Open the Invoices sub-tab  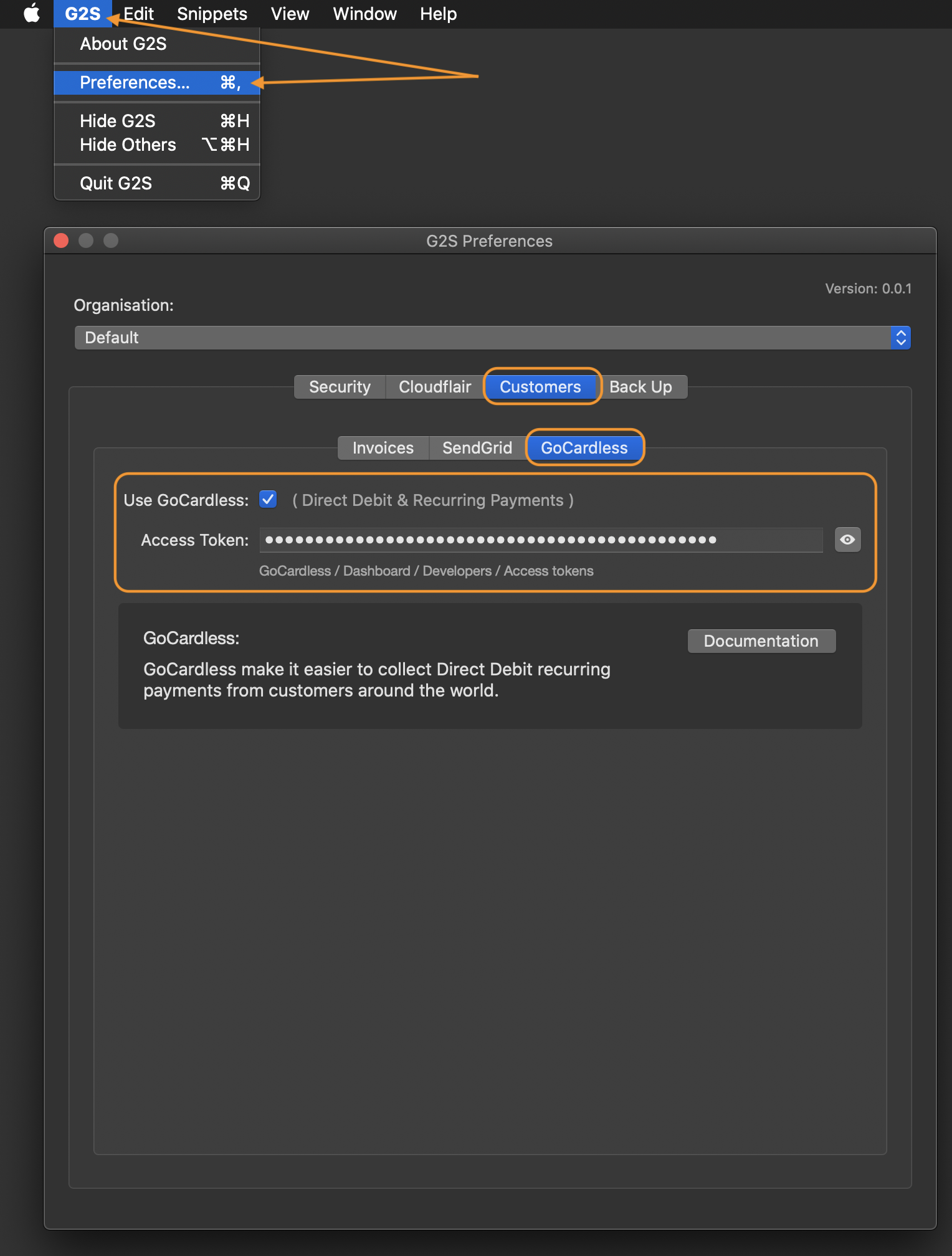383,448
